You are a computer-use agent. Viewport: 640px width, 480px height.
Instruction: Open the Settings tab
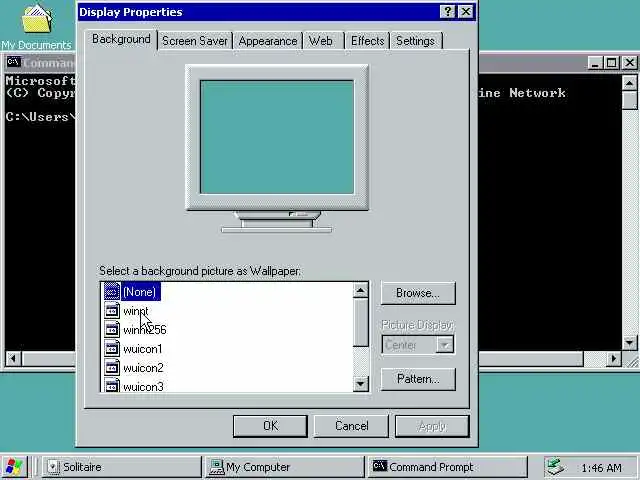coord(415,41)
